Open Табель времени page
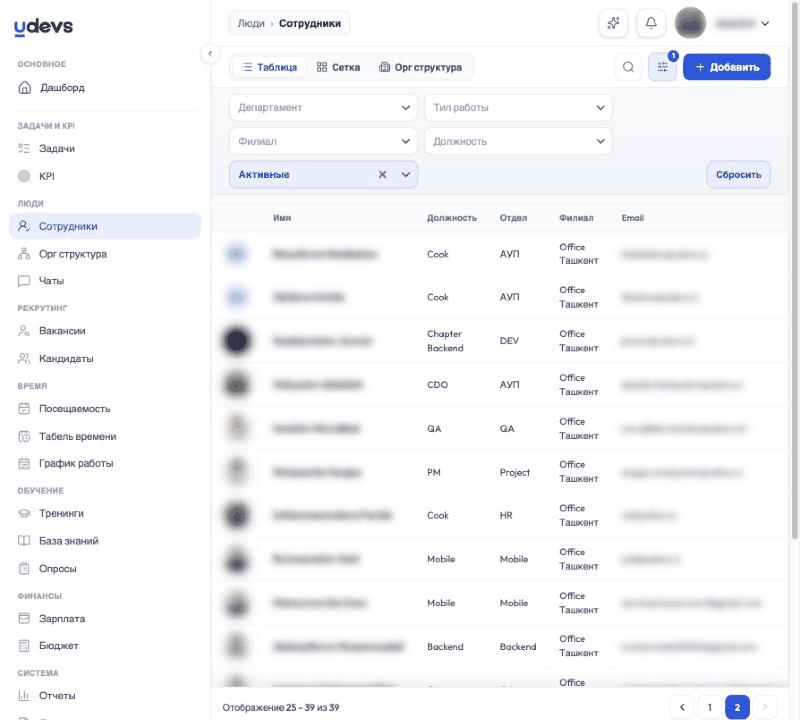The height and width of the screenshot is (720, 800). [105, 436]
